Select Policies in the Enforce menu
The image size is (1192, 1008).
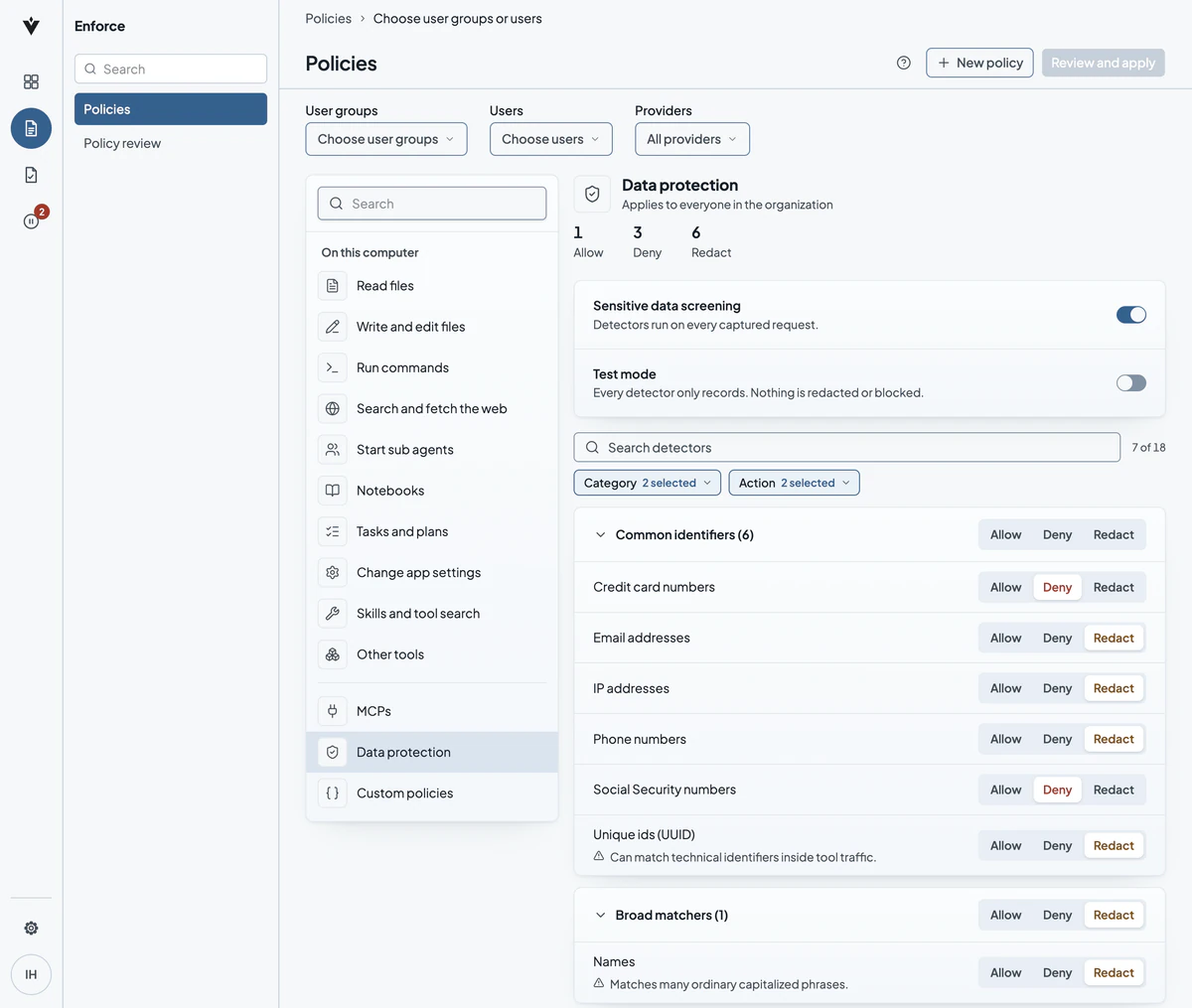click(x=171, y=109)
